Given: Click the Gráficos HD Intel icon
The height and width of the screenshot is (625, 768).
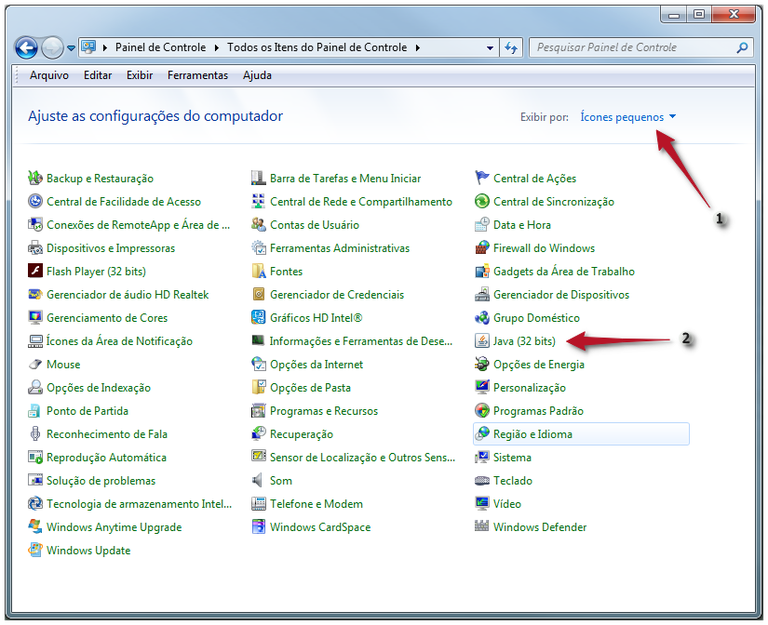Looking at the screenshot, I should 259,318.
